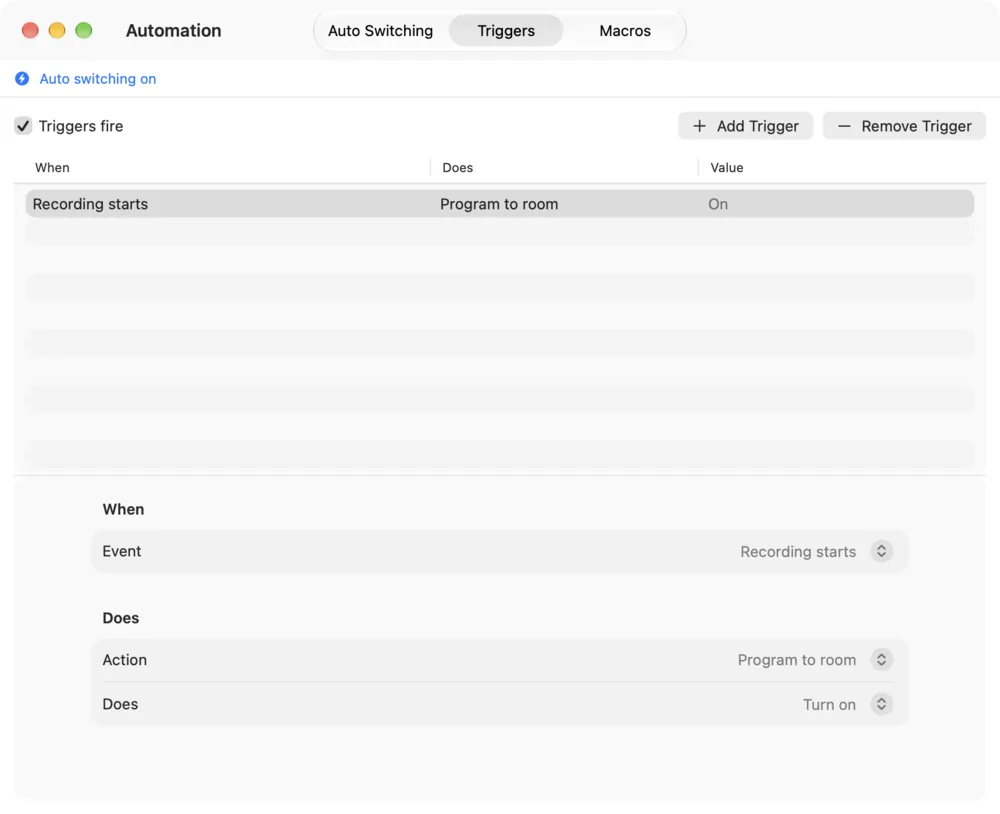Screen dimensions: 1000x814
Task: Click the Action row label
Action: click(x=124, y=660)
